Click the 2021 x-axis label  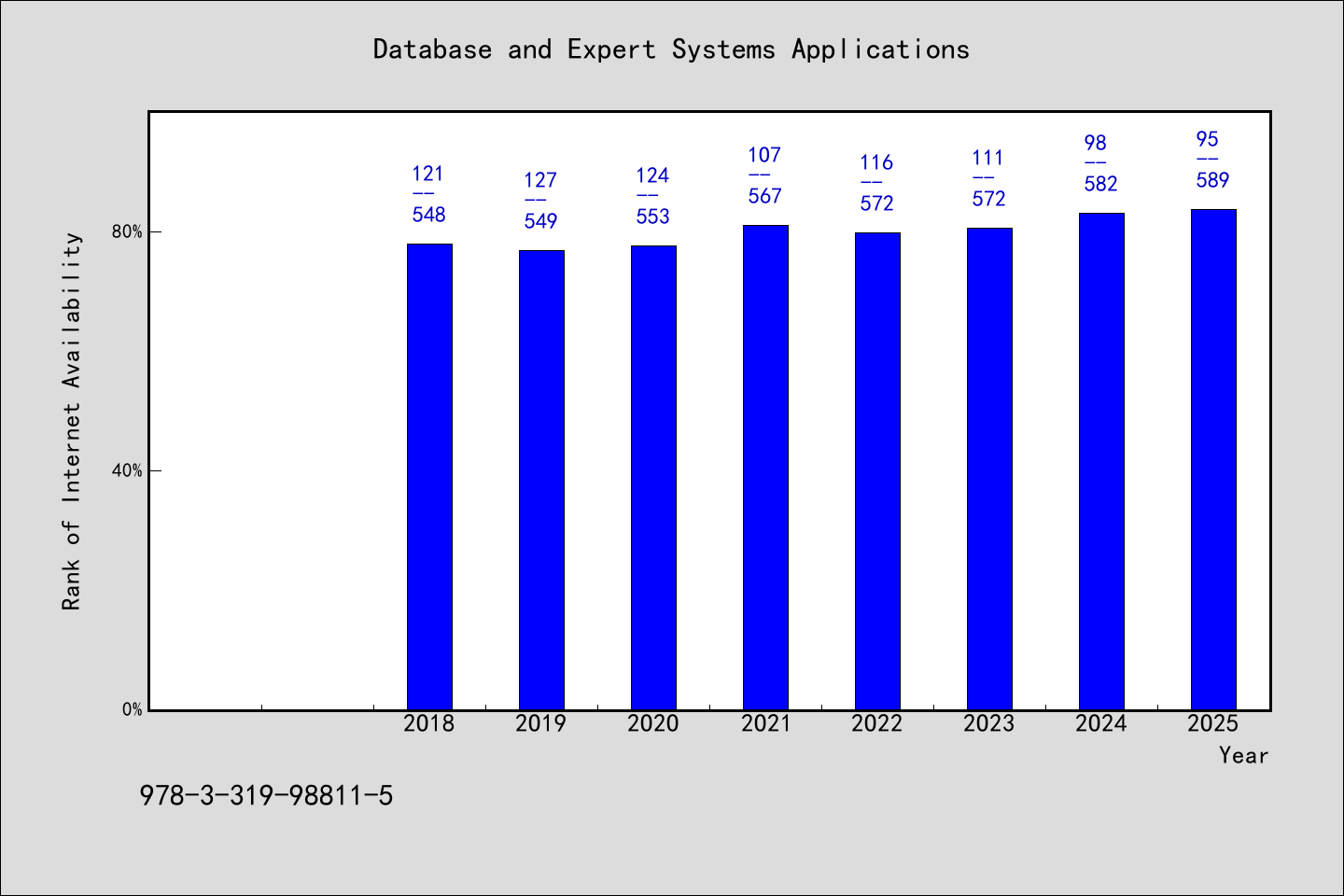pyautogui.click(x=765, y=723)
